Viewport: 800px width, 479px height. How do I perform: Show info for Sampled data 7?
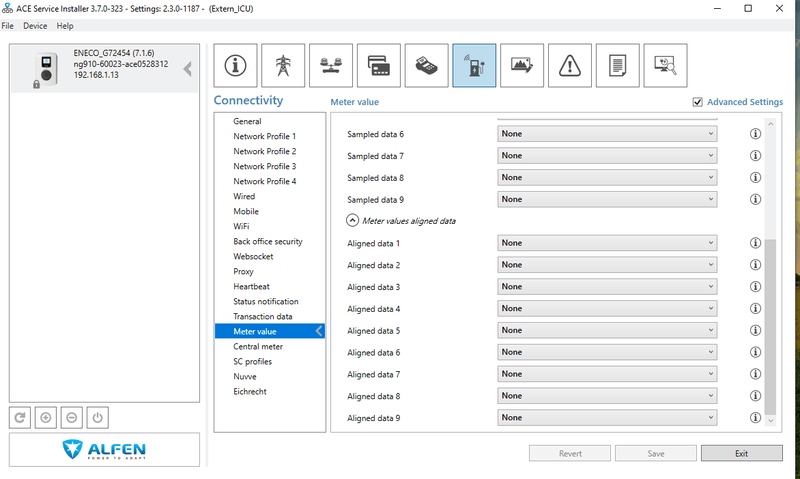click(756, 156)
